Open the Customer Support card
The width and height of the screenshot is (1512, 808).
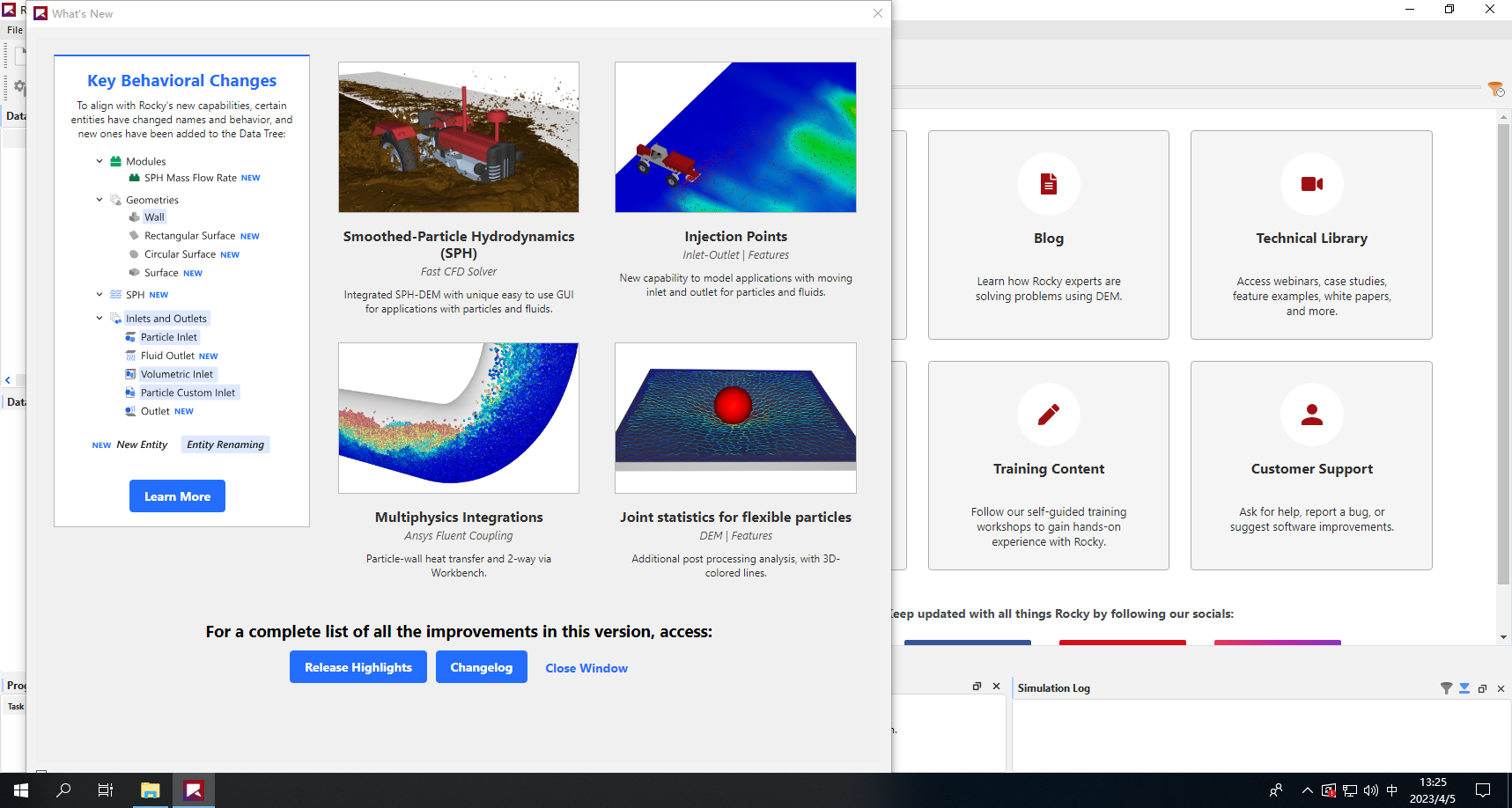[x=1311, y=466]
